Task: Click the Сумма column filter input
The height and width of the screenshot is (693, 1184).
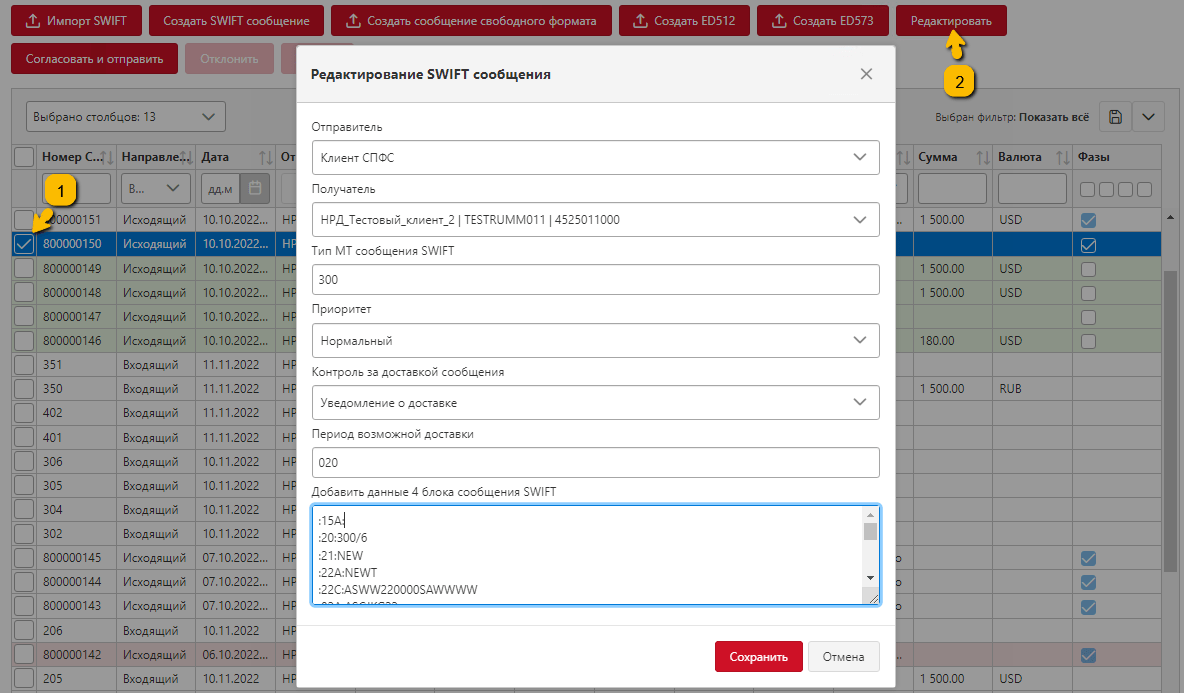Action: (951, 188)
